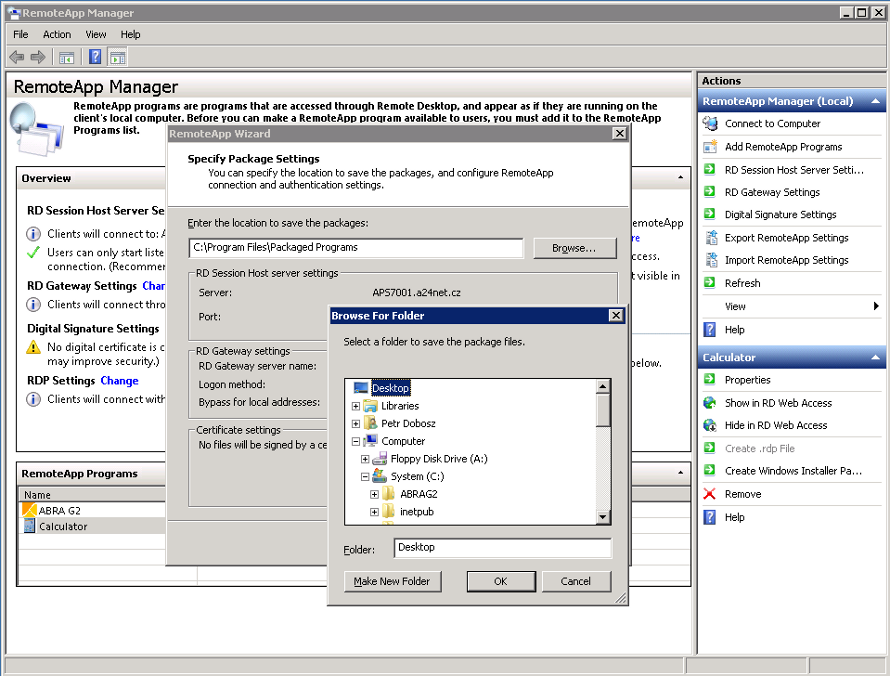Click the red Remove icon
Image resolution: width=890 pixels, height=676 pixels.
(710, 494)
